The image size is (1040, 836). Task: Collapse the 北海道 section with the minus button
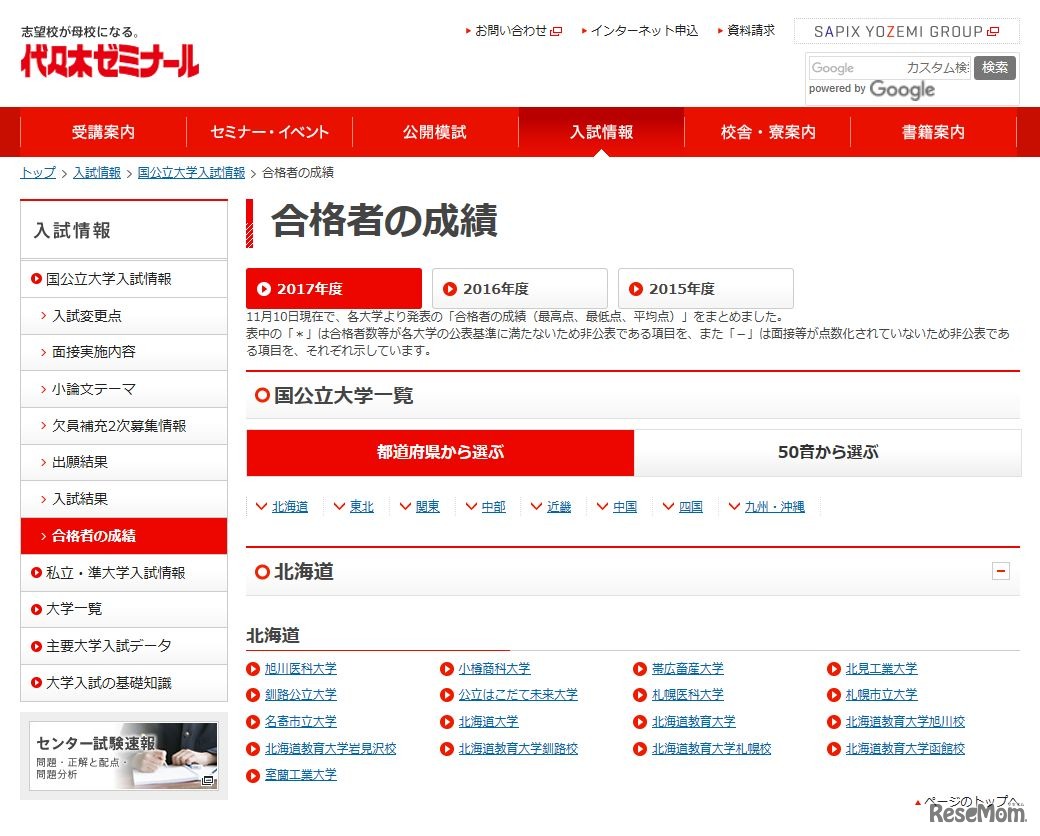[1001, 570]
